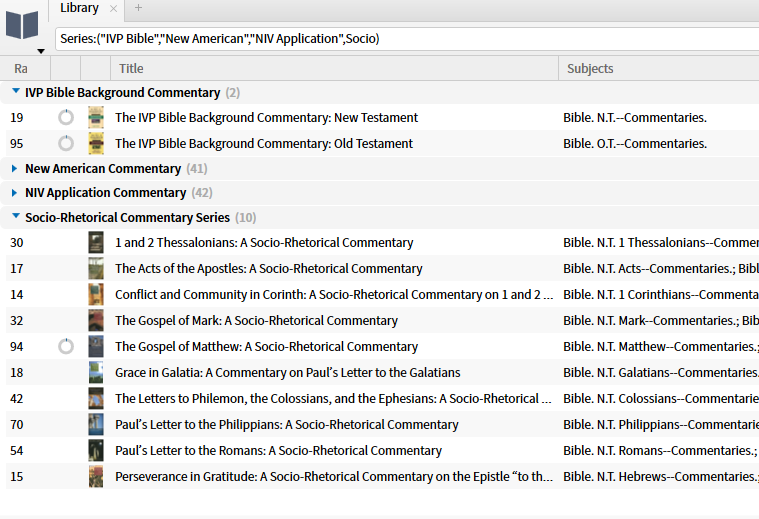
Task: Open Letters to Philemon, Colossians, Ephesians title
Action: pos(333,398)
